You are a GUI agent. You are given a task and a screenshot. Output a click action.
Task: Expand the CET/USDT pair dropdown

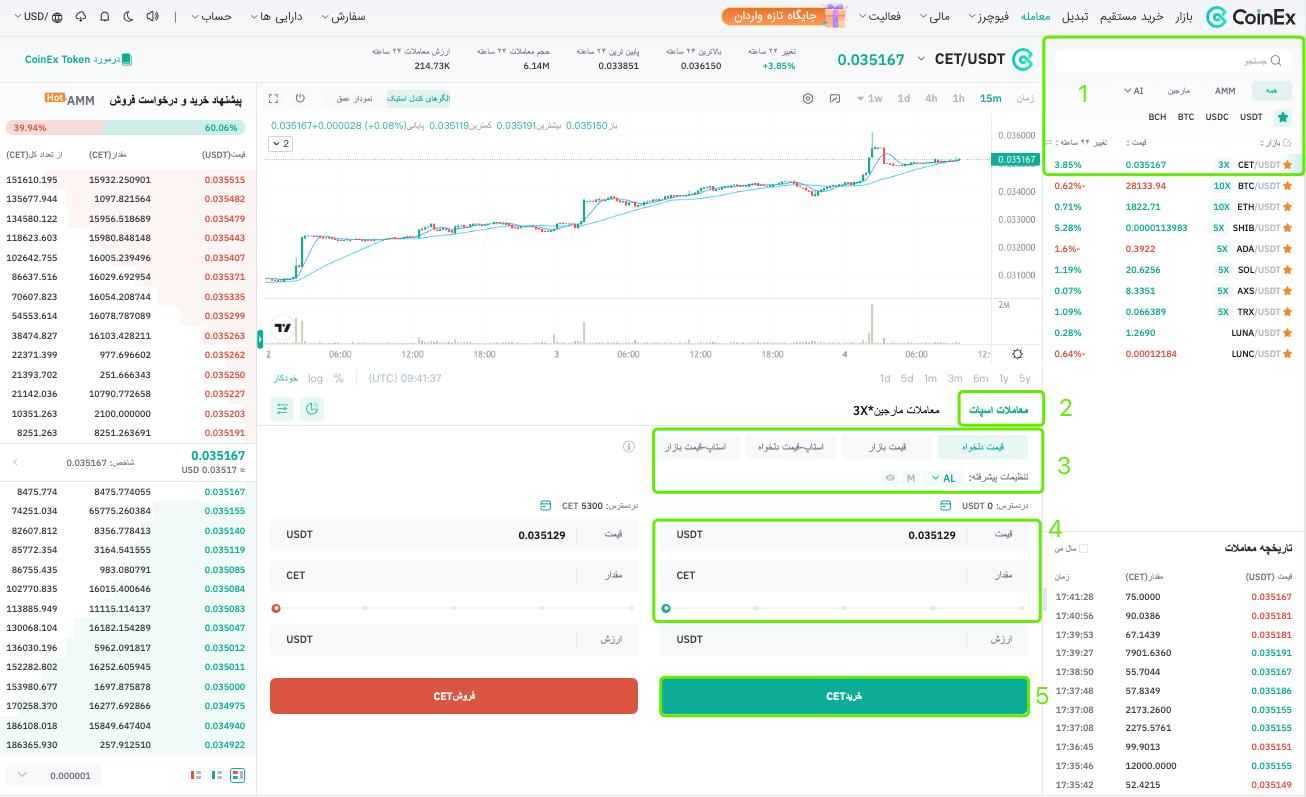coord(923,60)
